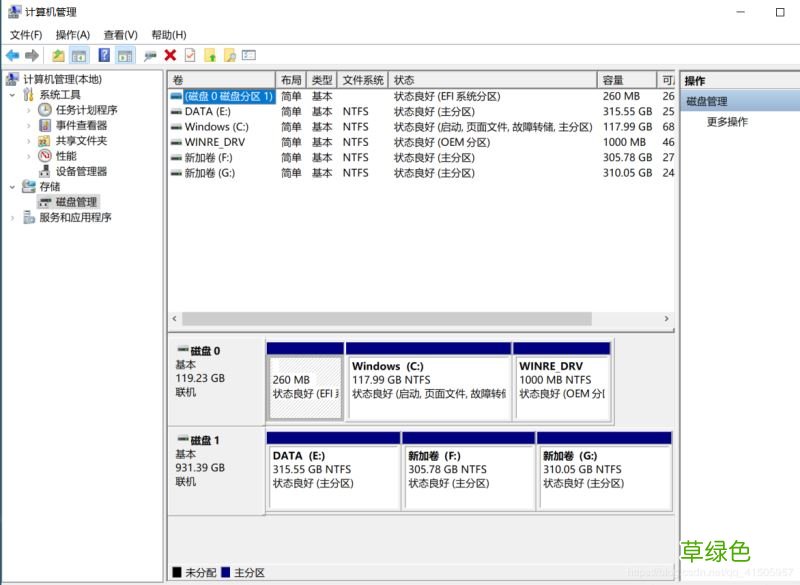Select the 设备管理器 icon in the sidebar

47,169
